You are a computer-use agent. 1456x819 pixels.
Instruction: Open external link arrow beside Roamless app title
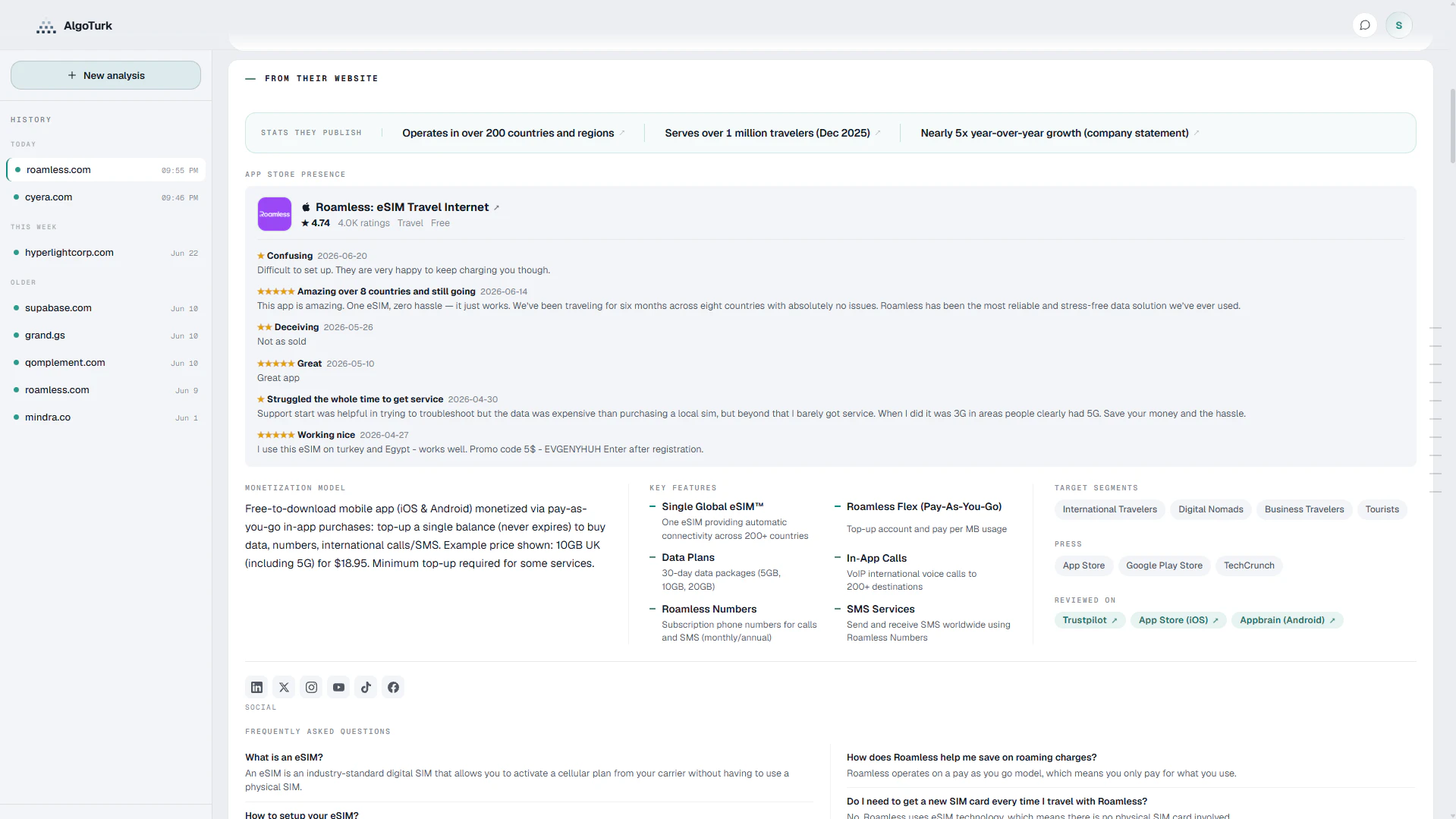(x=497, y=208)
